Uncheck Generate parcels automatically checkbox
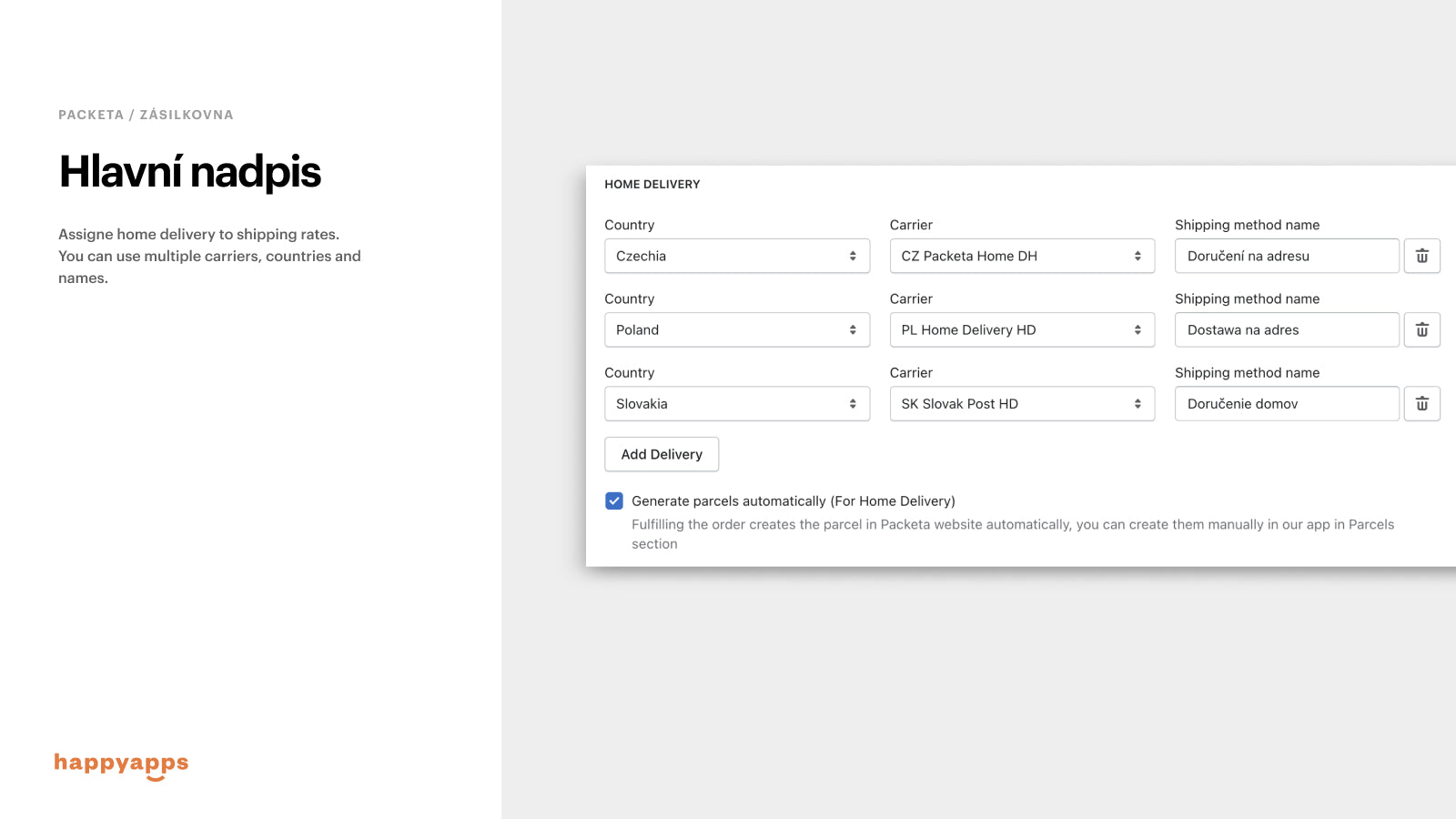The width and height of the screenshot is (1456, 819). point(614,500)
